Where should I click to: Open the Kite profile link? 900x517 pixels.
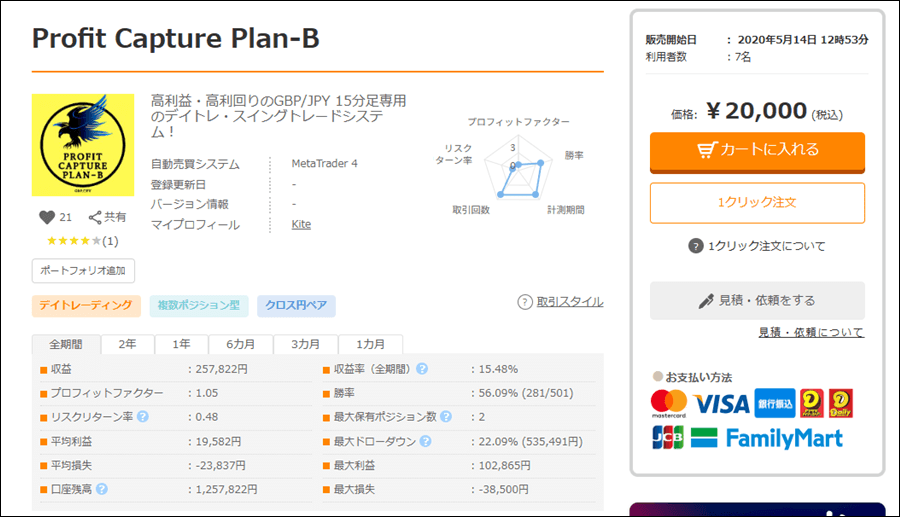click(x=301, y=224)
